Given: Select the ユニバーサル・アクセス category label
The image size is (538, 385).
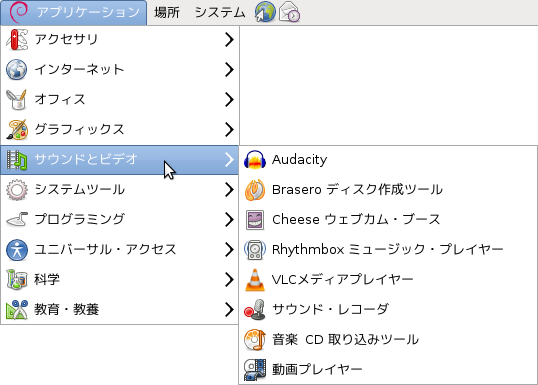Looking at the screenshot, I should [105, 249].
